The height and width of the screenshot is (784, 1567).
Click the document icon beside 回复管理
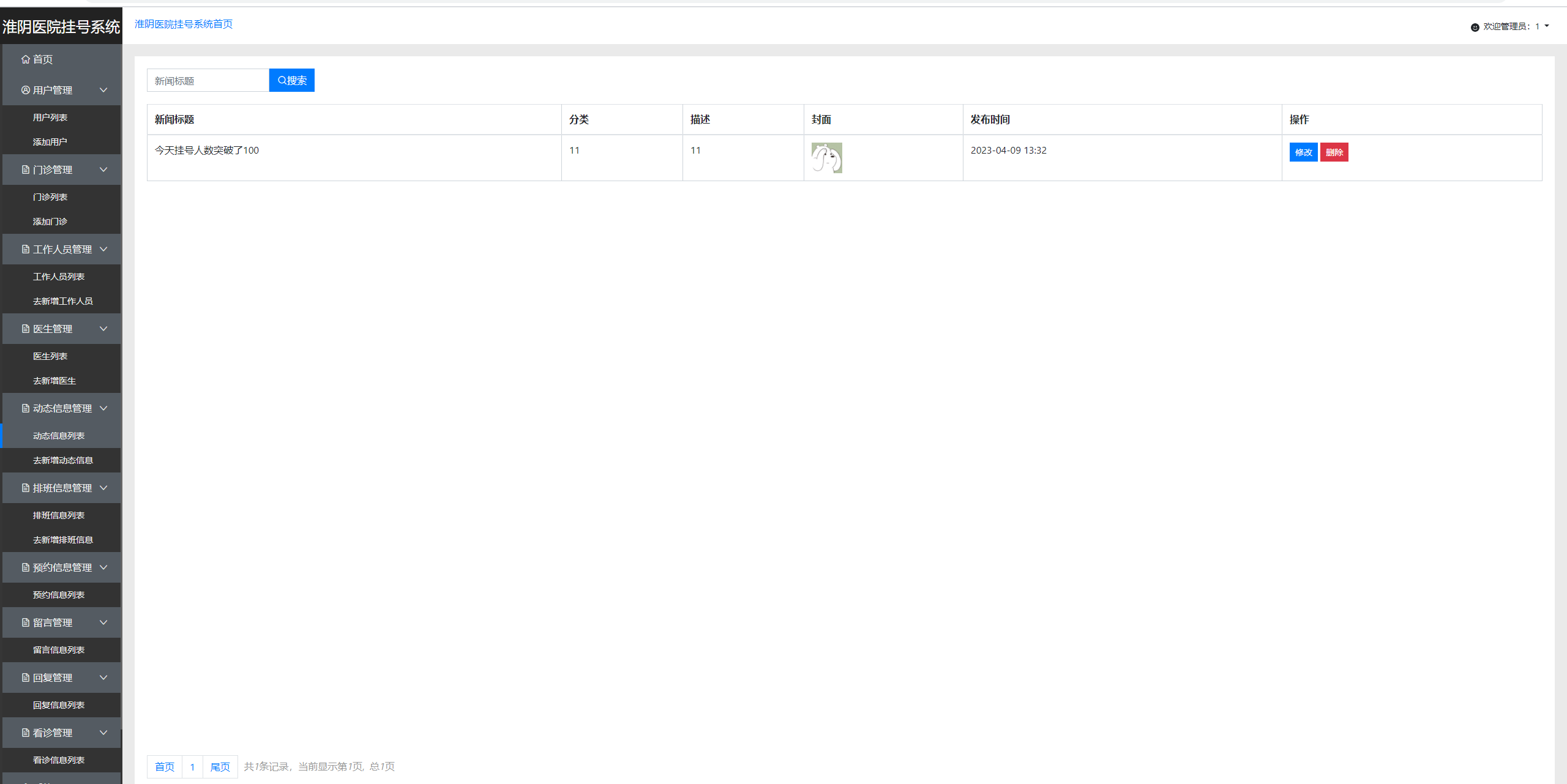pyautogui.click(x=25, y=678)
